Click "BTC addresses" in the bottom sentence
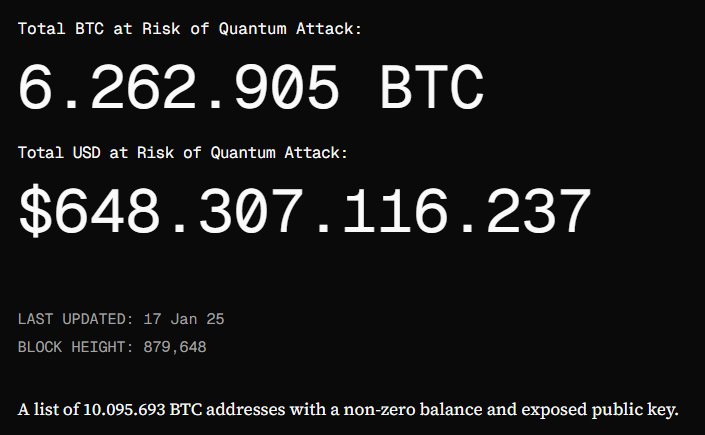Image resolution: width=705 pixels, height=435 pixels. coord(228,410)
